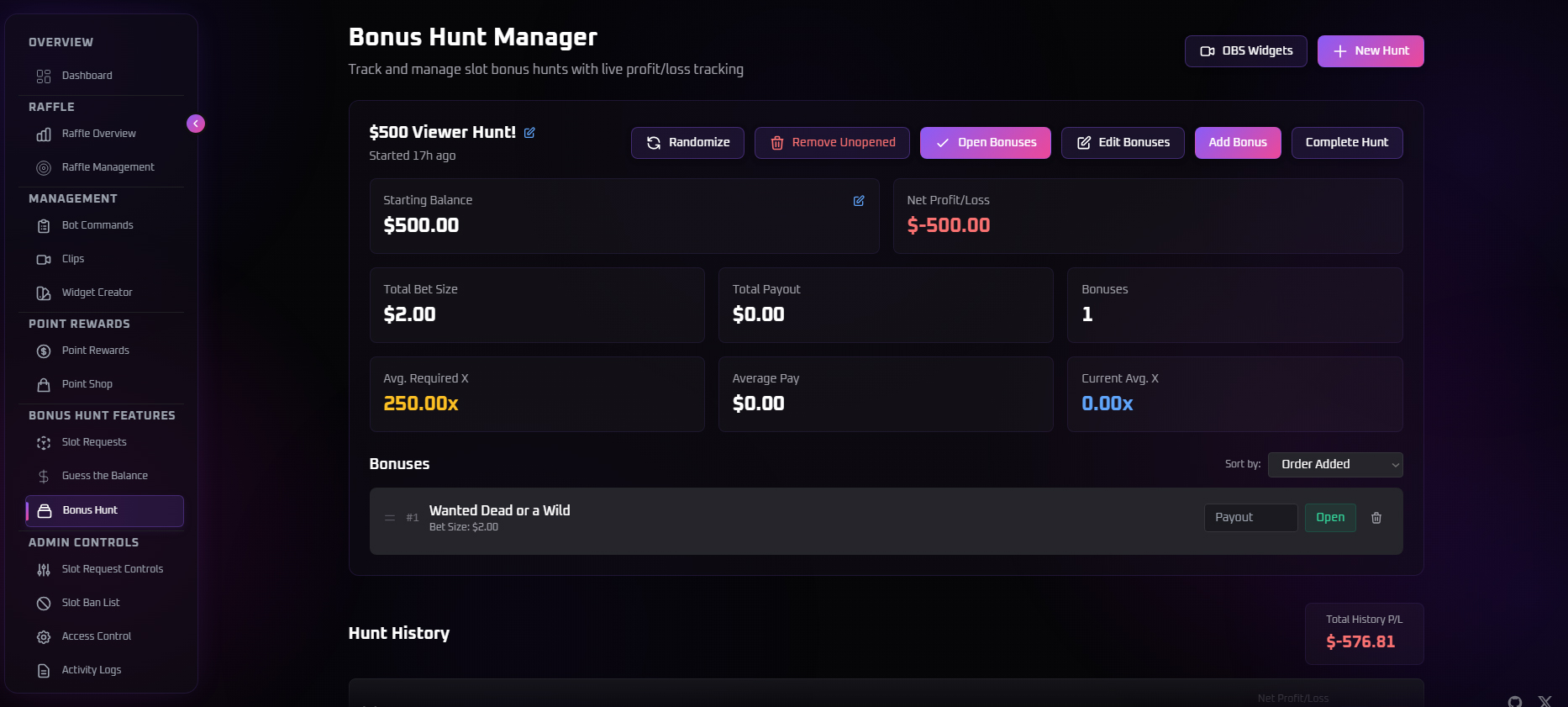The height and width of the screenshot is (707, 1568).
Task: Click the edit pencil beside $500 Viewer Hunt
Action: tap(529, 133)
